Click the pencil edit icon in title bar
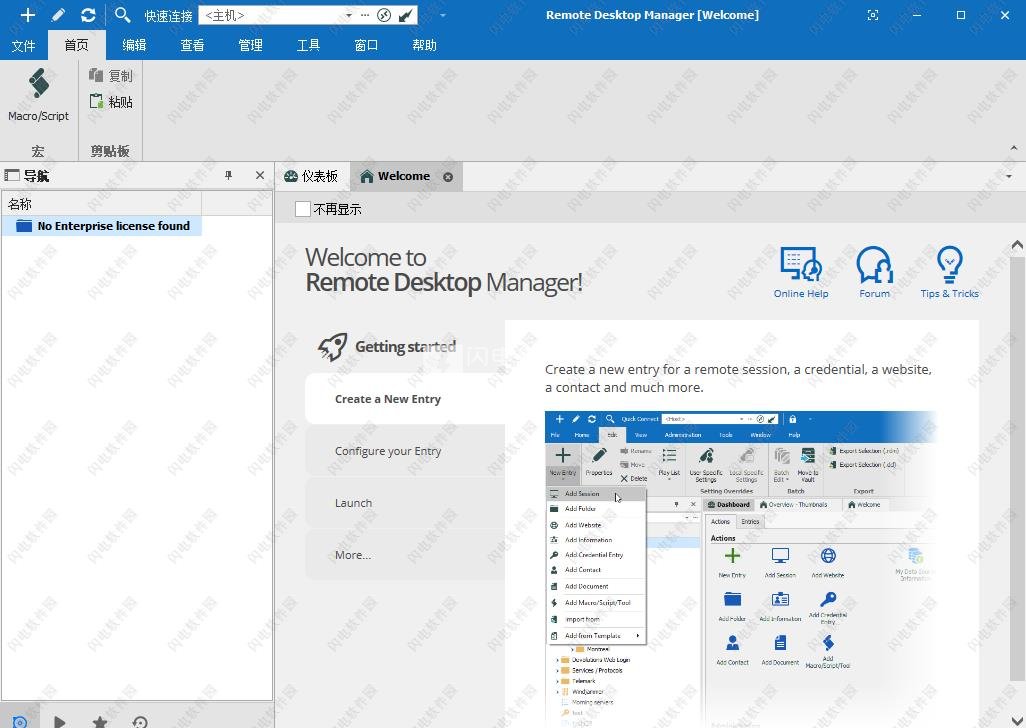Viewport: 1026px width, 728px height. (58, 14)
